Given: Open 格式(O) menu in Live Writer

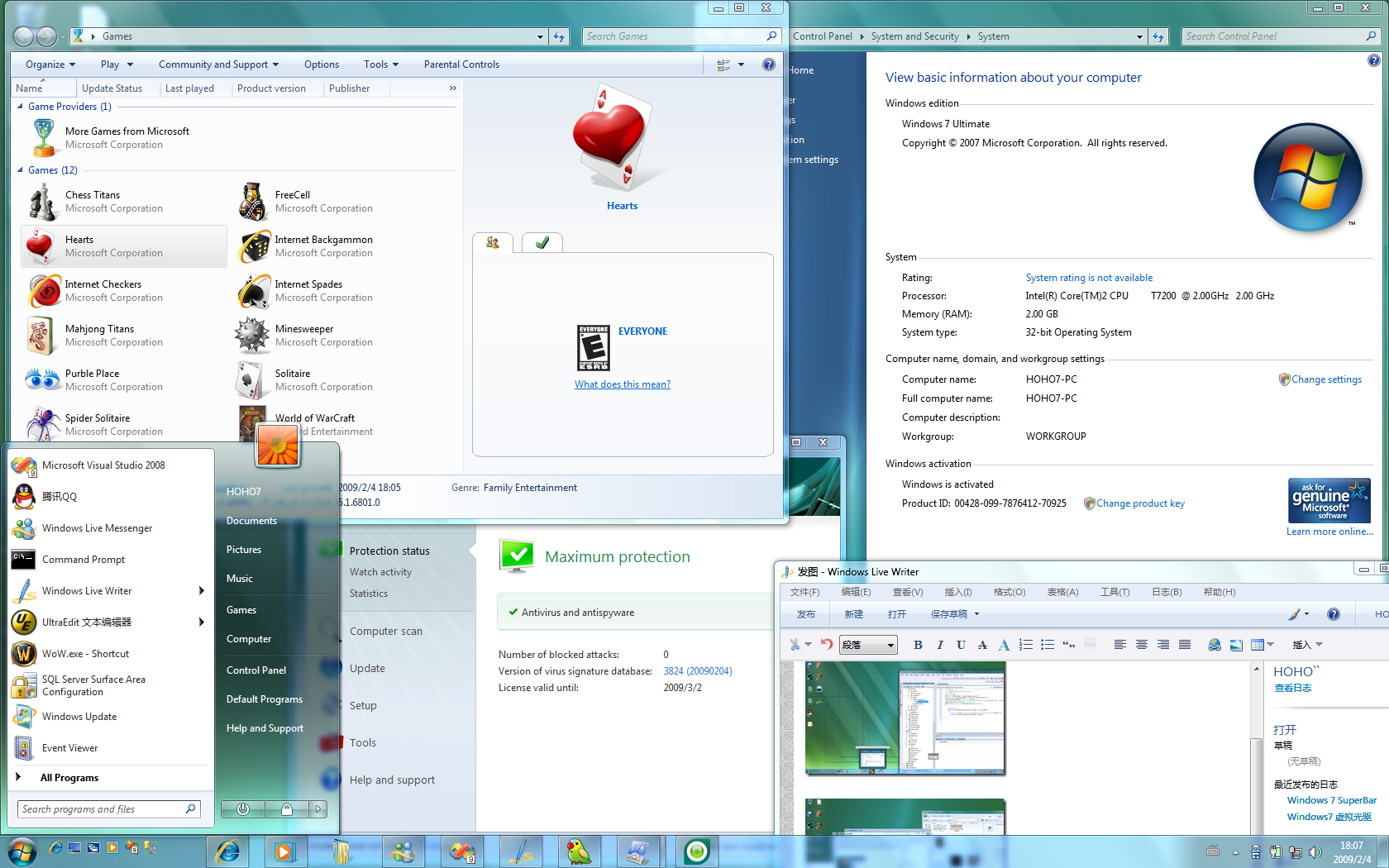Looking at the screenshot, I should [1009, 592].
